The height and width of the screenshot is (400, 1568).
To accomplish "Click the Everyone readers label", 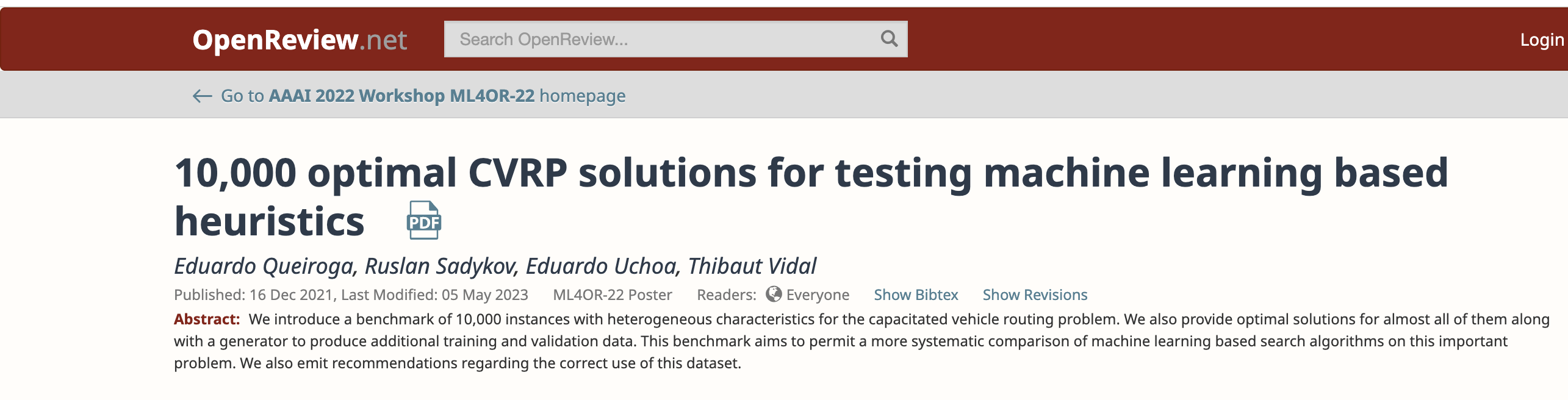I will pyautogui.click(x=818, y=295).
